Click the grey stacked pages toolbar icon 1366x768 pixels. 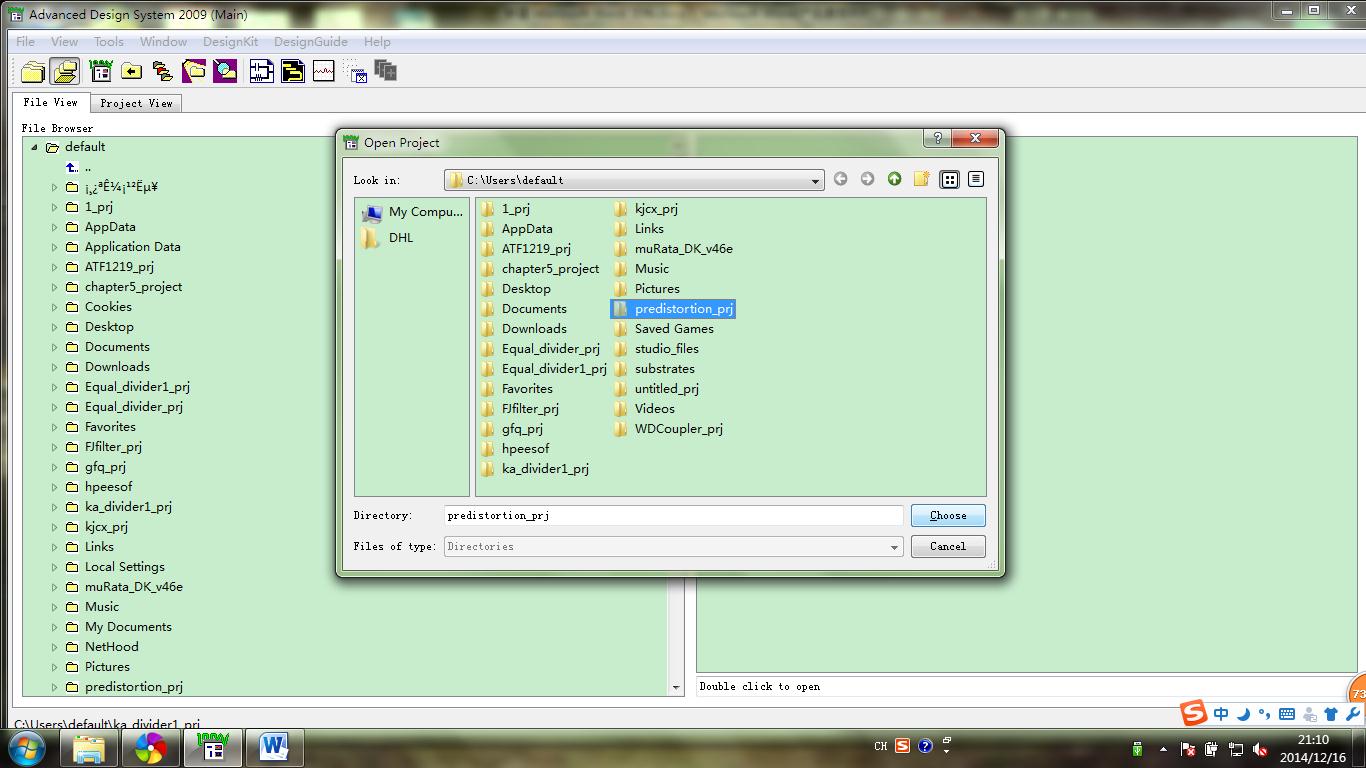click(x=386, y=71)
